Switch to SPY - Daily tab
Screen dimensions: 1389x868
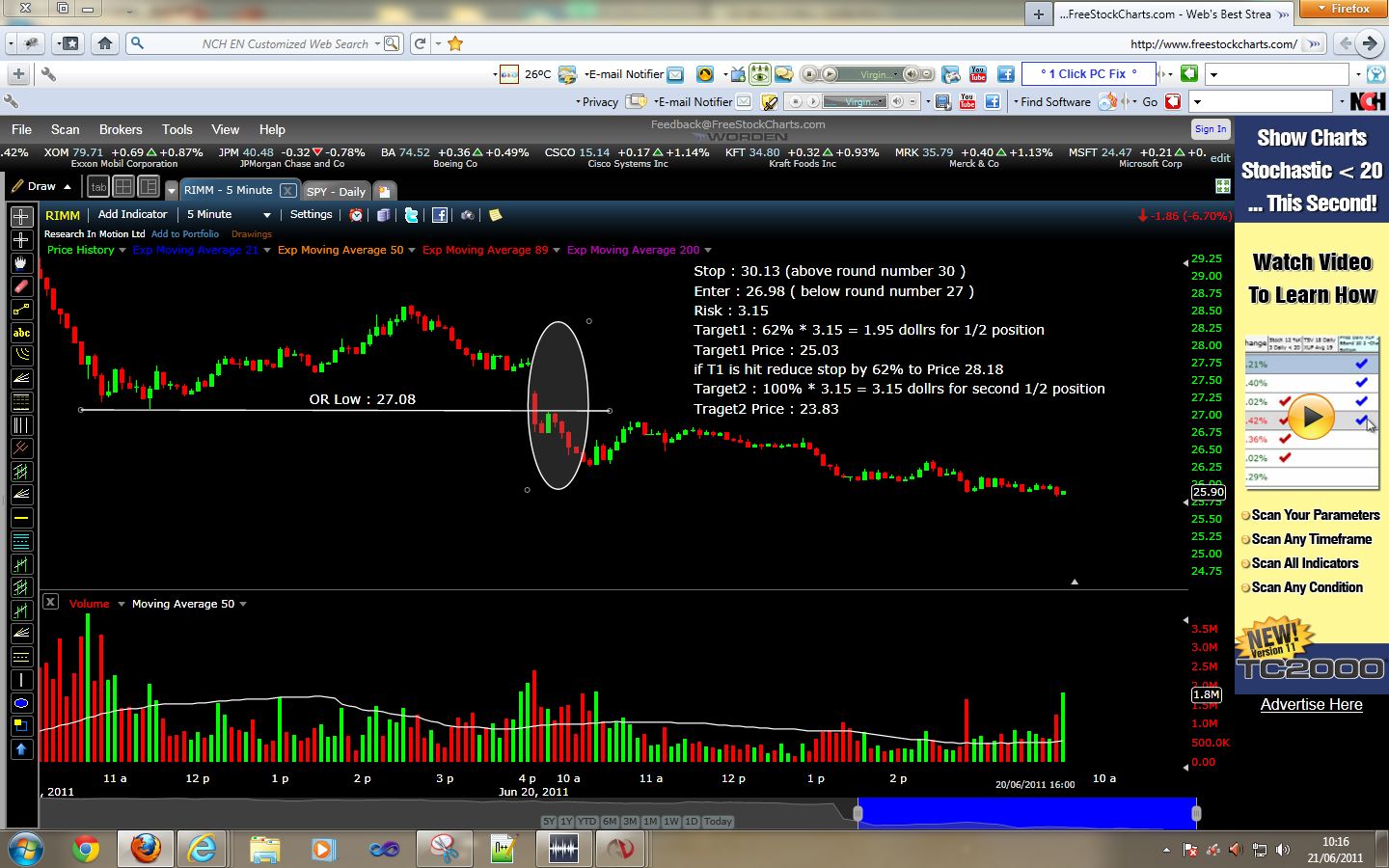[x=336, y=191]
